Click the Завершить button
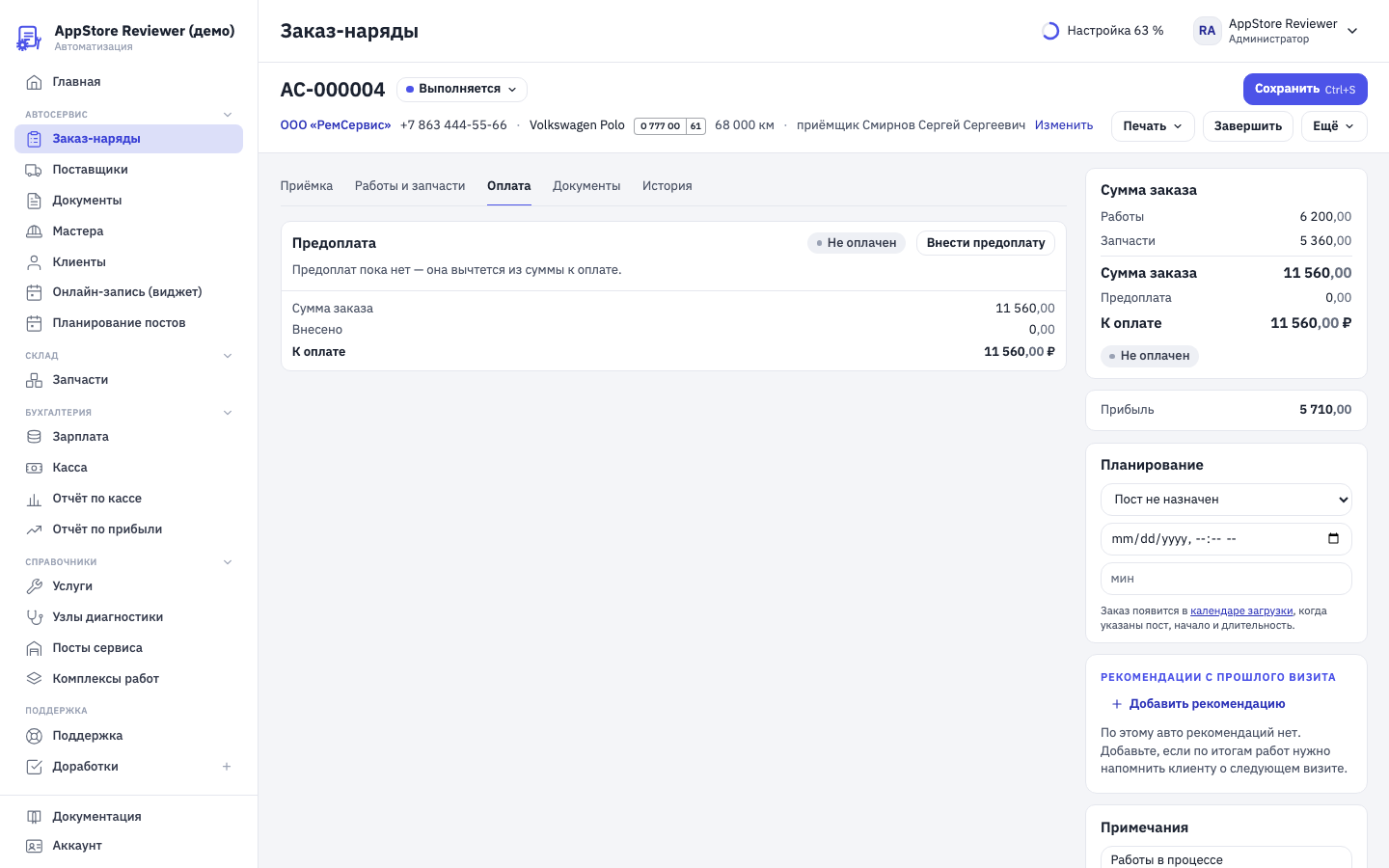The height and width of the screenshot is (868, 1389). 1248,126
